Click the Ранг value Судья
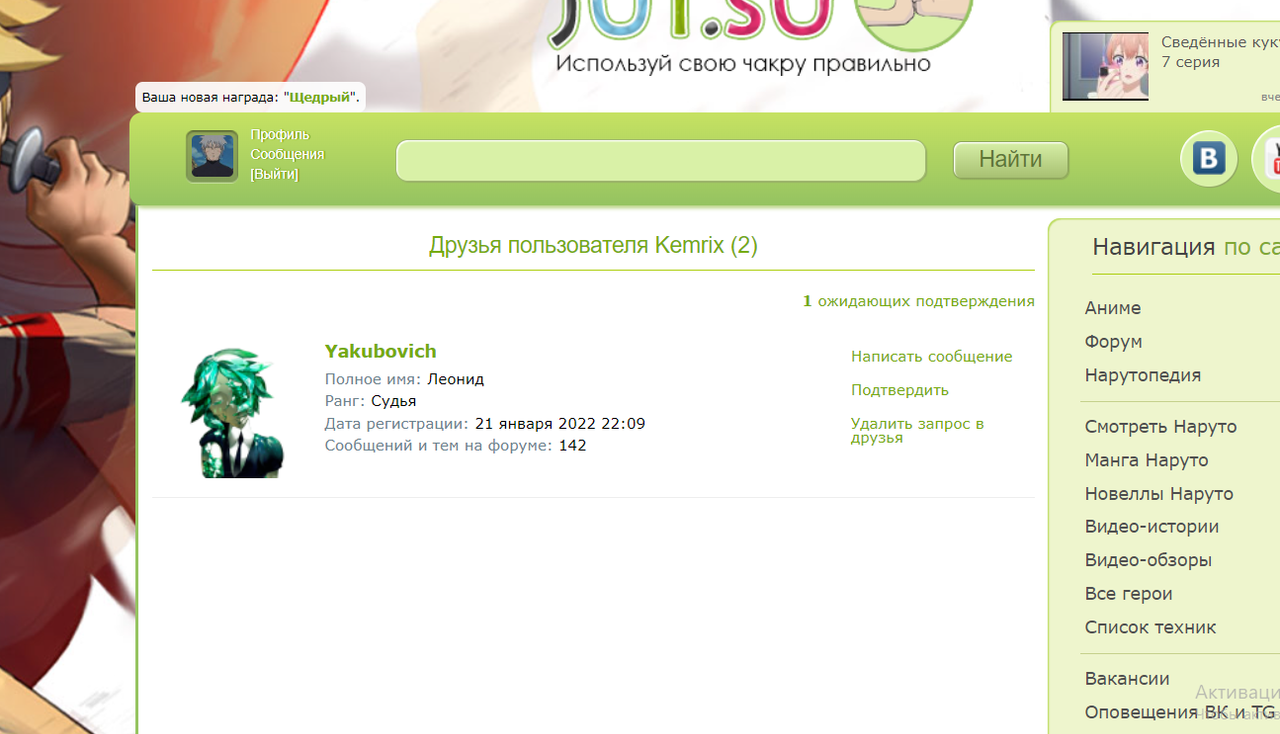The width and height of the screenshot is (1280, 734). [x=393, y=401]
